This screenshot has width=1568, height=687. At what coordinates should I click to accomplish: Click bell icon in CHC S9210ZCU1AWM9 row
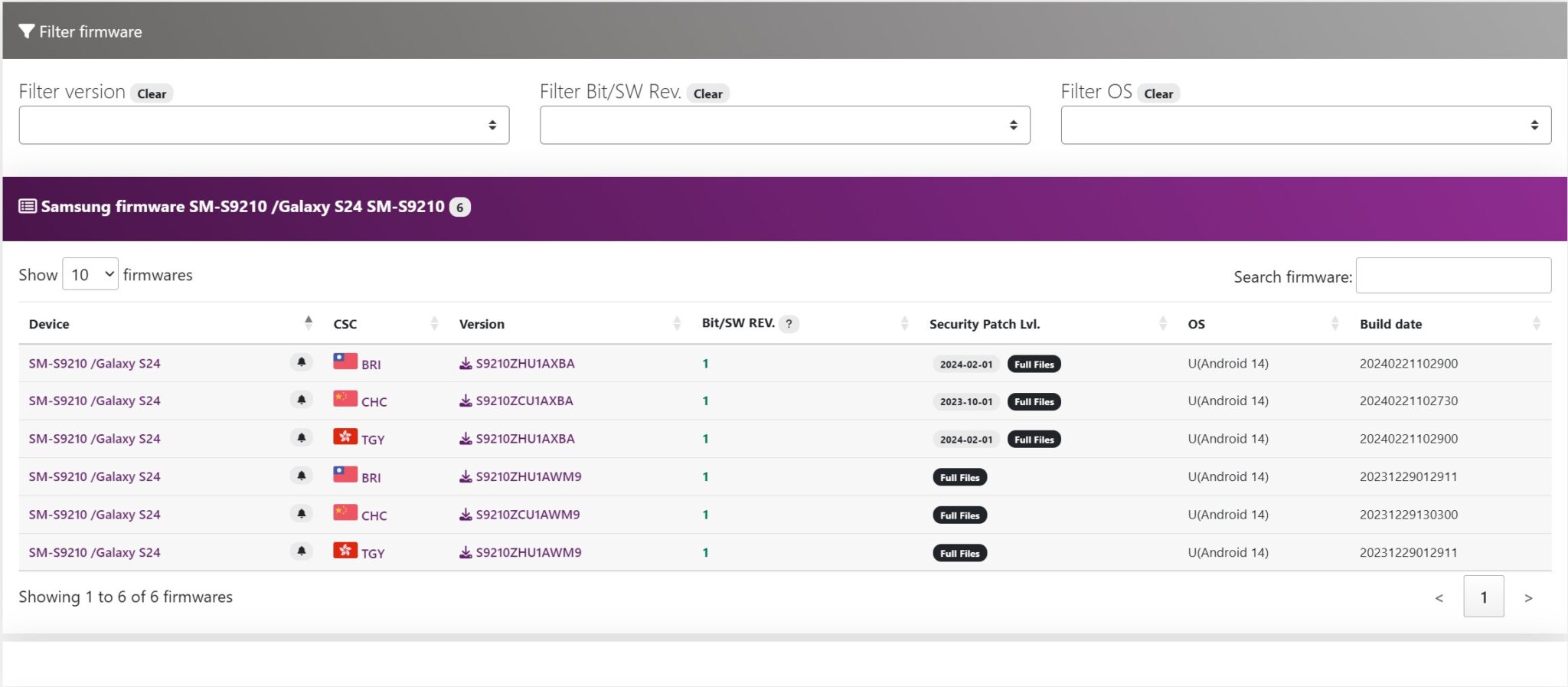point(302,514)
